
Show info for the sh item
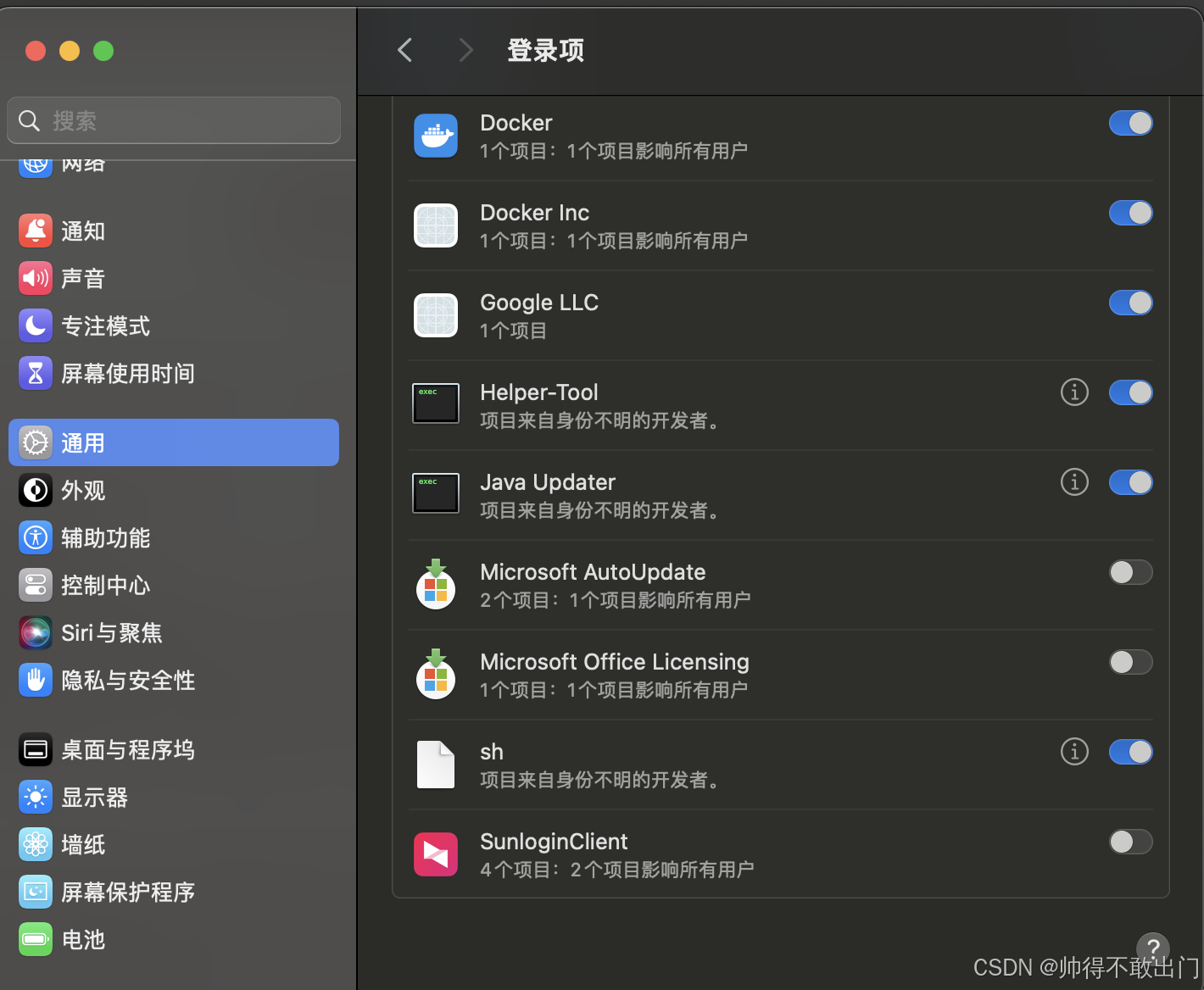click(1074, 752)
